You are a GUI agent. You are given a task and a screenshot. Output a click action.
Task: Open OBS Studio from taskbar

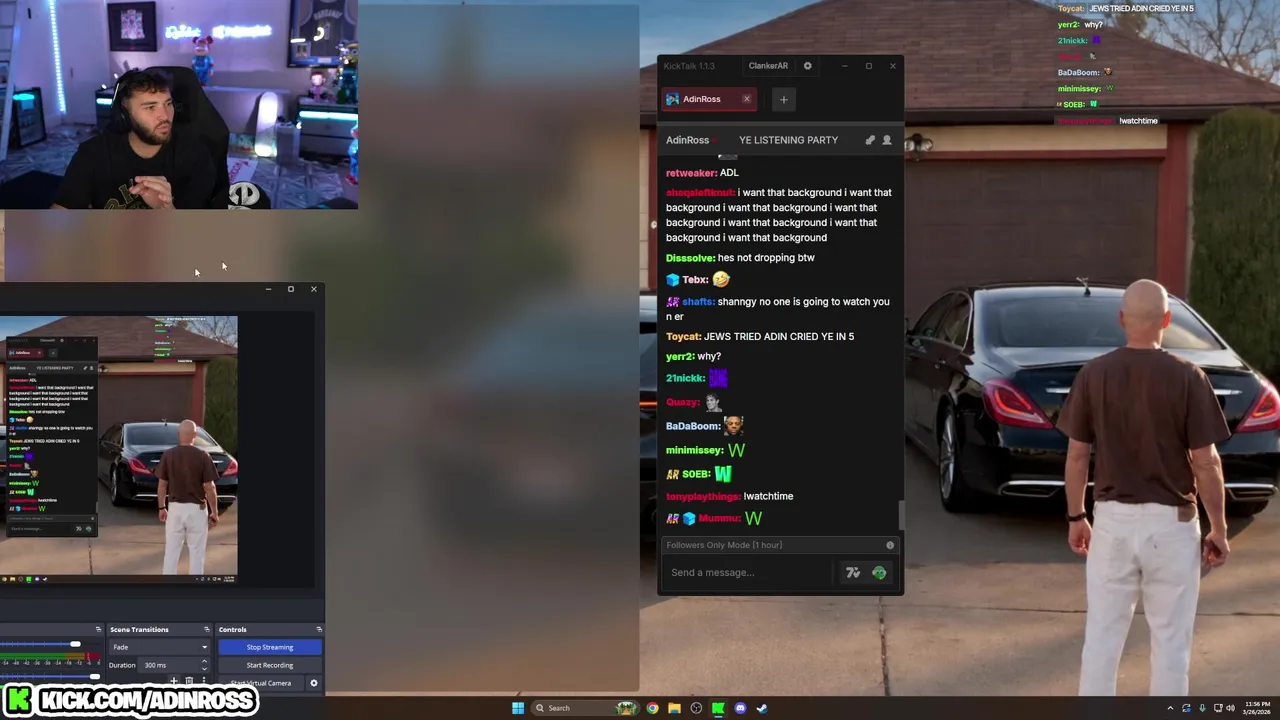click(x=696, y=708)
